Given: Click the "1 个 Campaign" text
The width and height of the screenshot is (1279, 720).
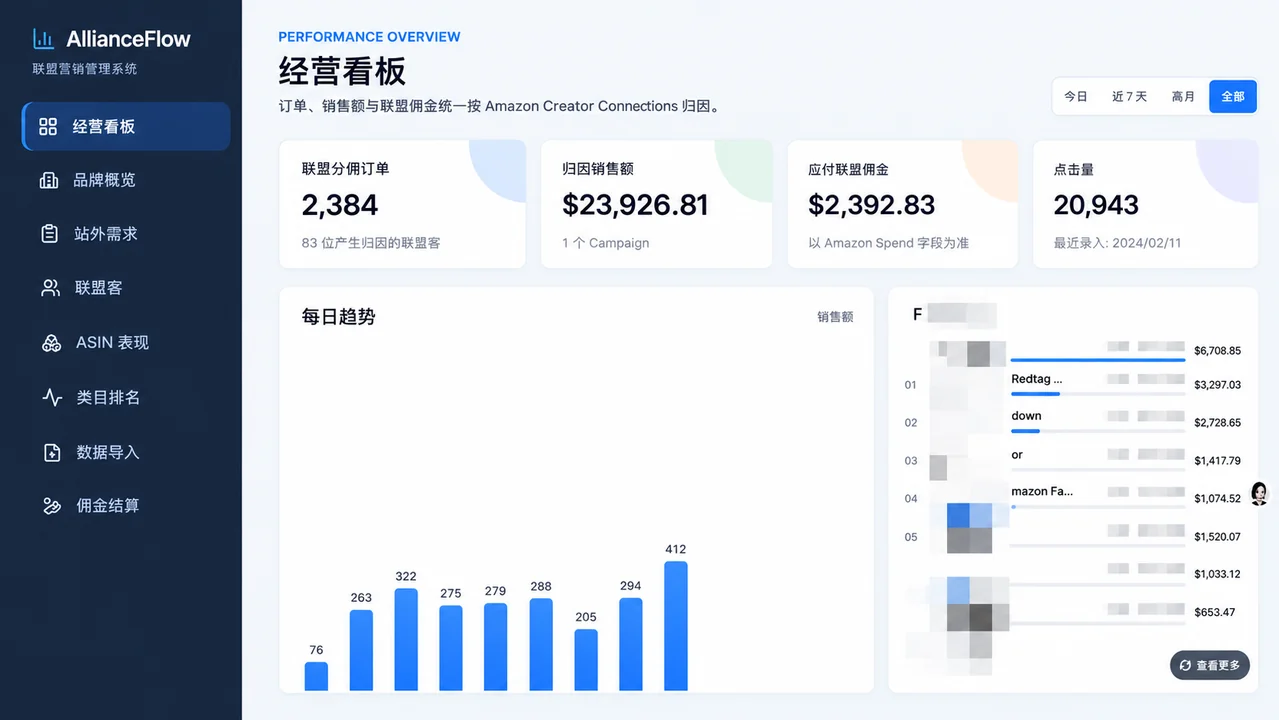Looking at the screenshot, I should (606, 243).
